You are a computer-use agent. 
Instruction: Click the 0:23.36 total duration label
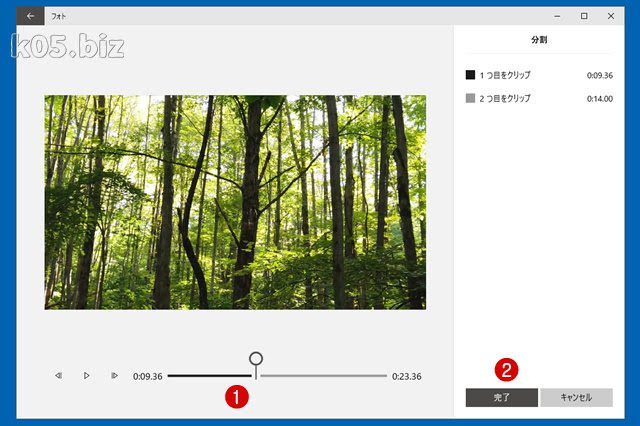pos(407,376)
